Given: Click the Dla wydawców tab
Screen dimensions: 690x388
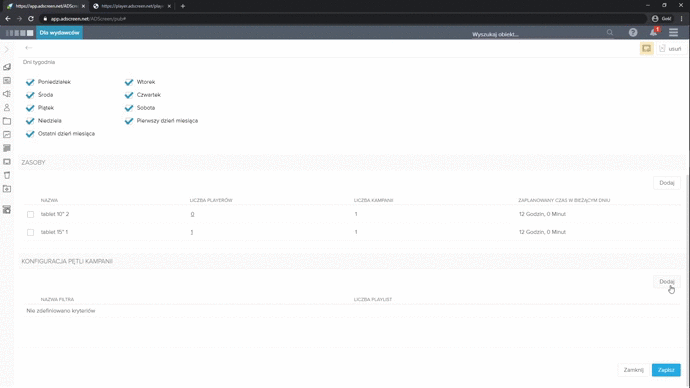Looking at the screenshot, I should (x=59, y=33).
